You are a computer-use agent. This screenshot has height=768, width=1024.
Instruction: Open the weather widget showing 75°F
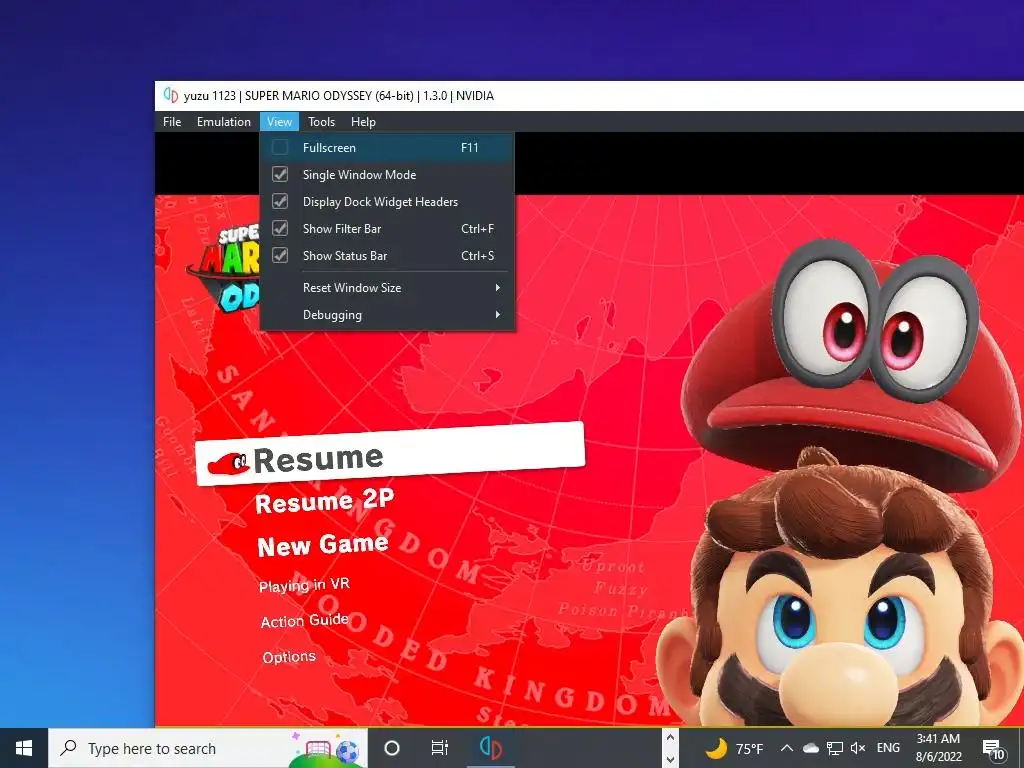[734, 748]
